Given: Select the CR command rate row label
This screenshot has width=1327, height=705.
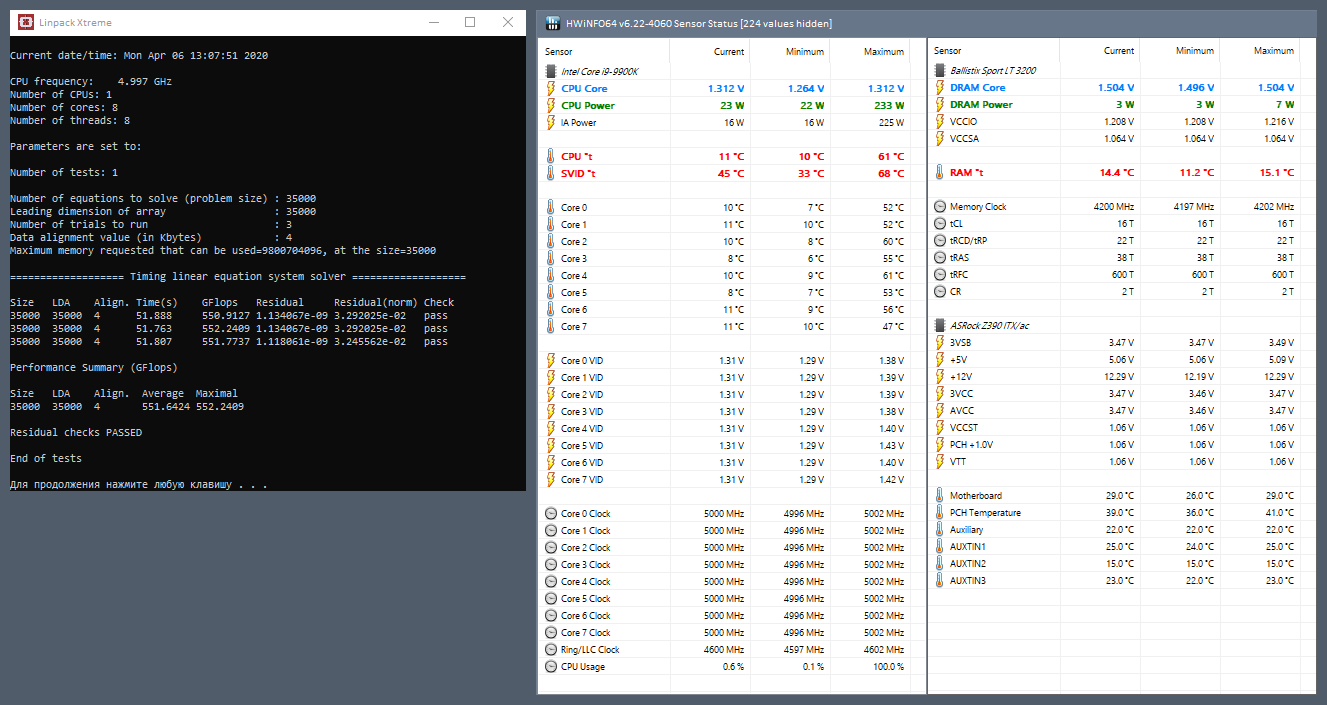Looking at the screenshot, I should click(956, 291).
